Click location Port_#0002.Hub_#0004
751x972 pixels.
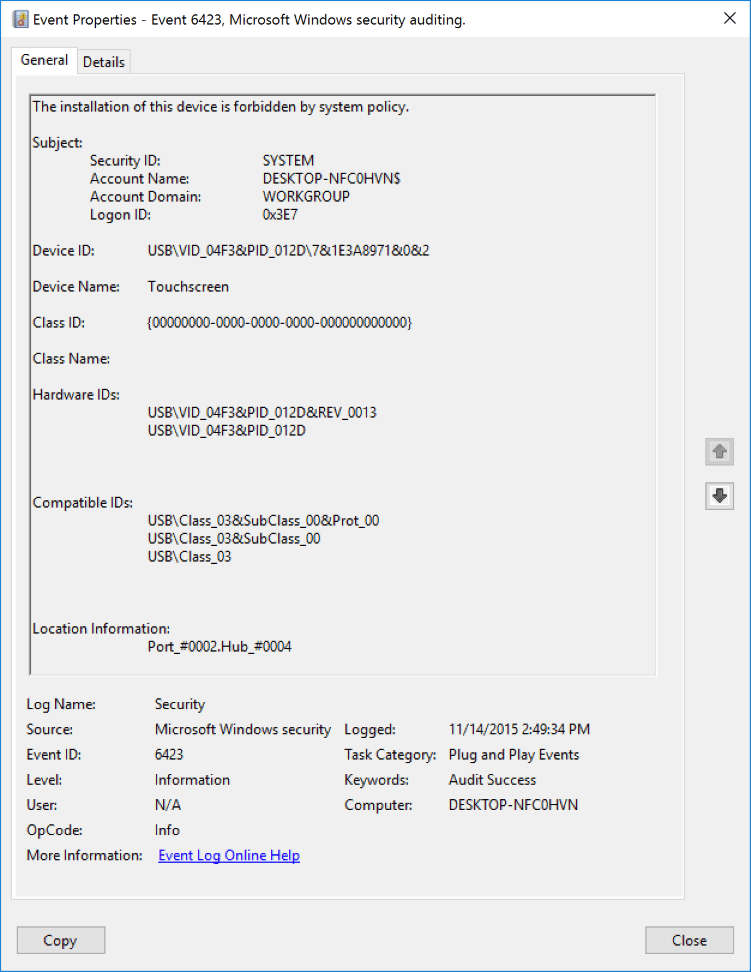point(220,647)
